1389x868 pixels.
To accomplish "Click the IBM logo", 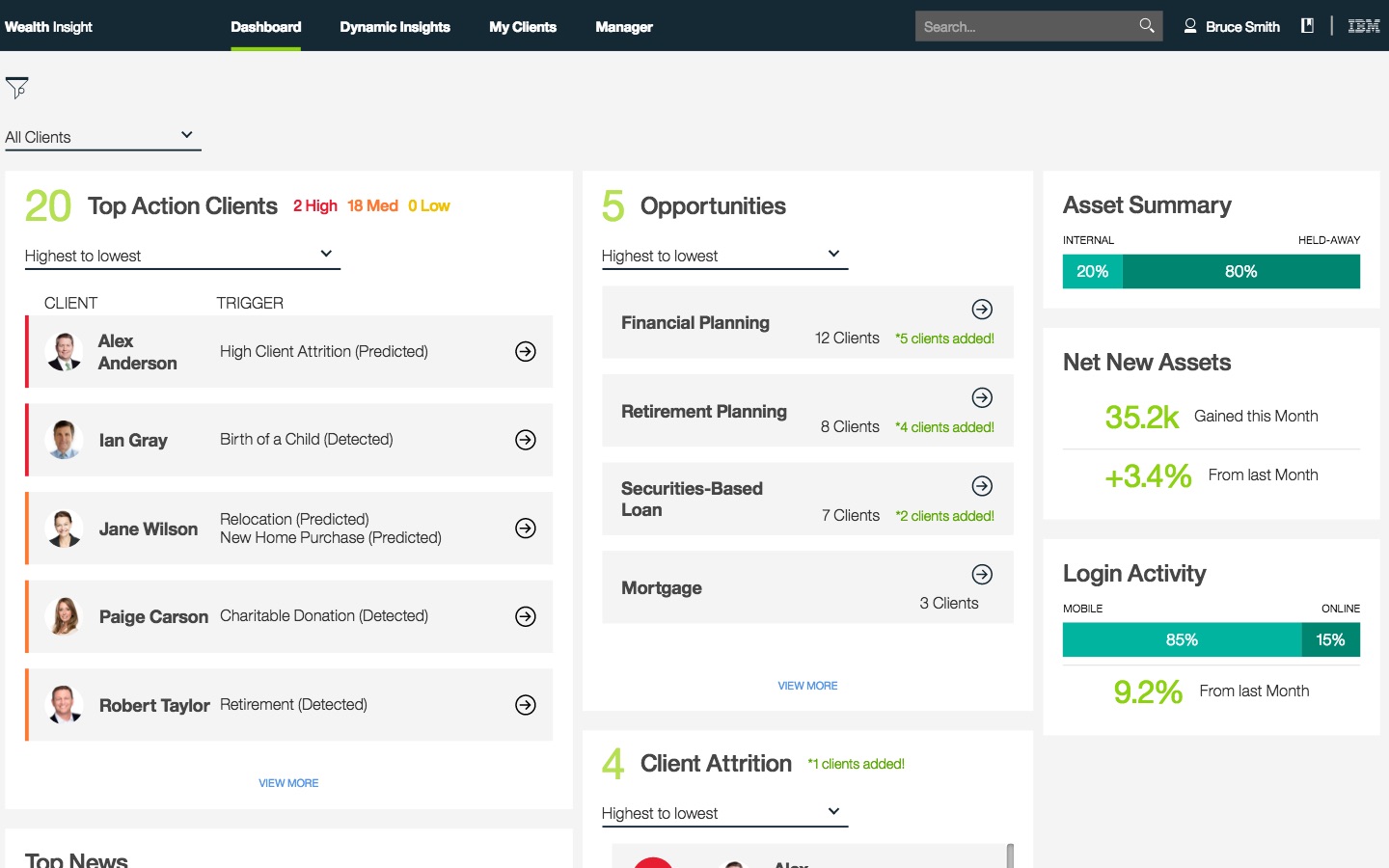I will (1363, 26).
